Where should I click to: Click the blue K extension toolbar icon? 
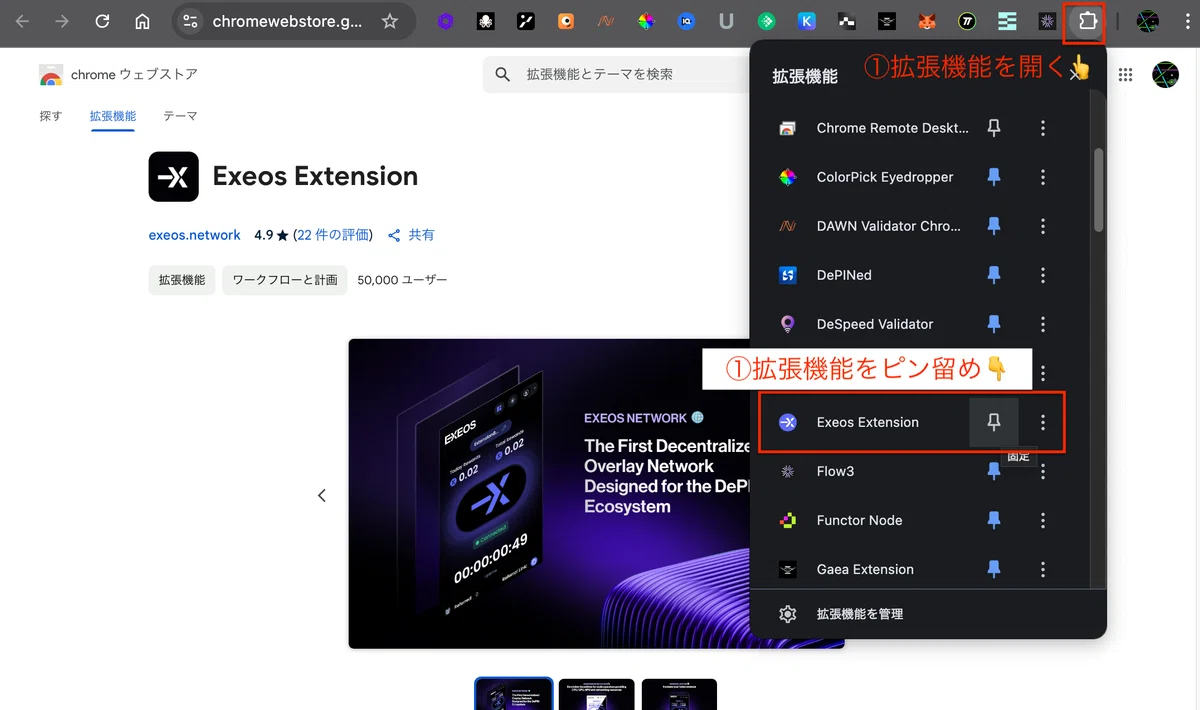click(807, 21)
